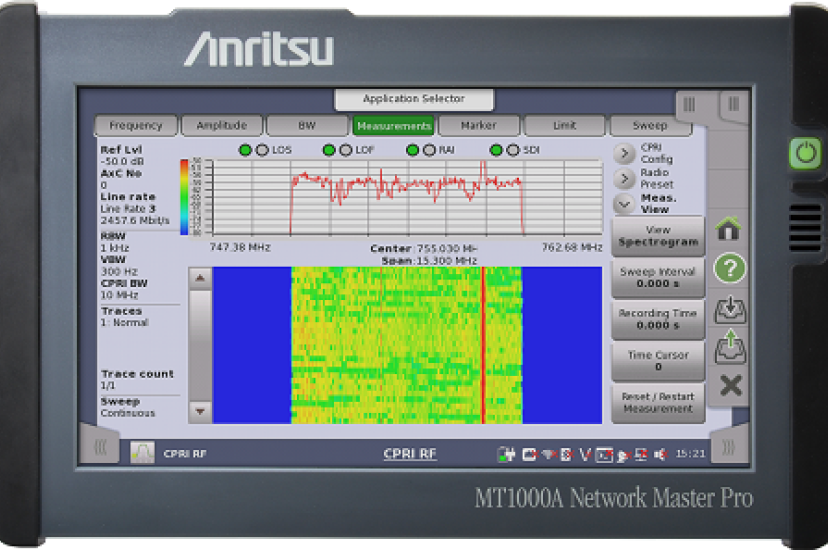Image resolution: width=828 pixels, height=550 pixels.
Task: Click the speaker muted status icon
Action: point(661,454)
